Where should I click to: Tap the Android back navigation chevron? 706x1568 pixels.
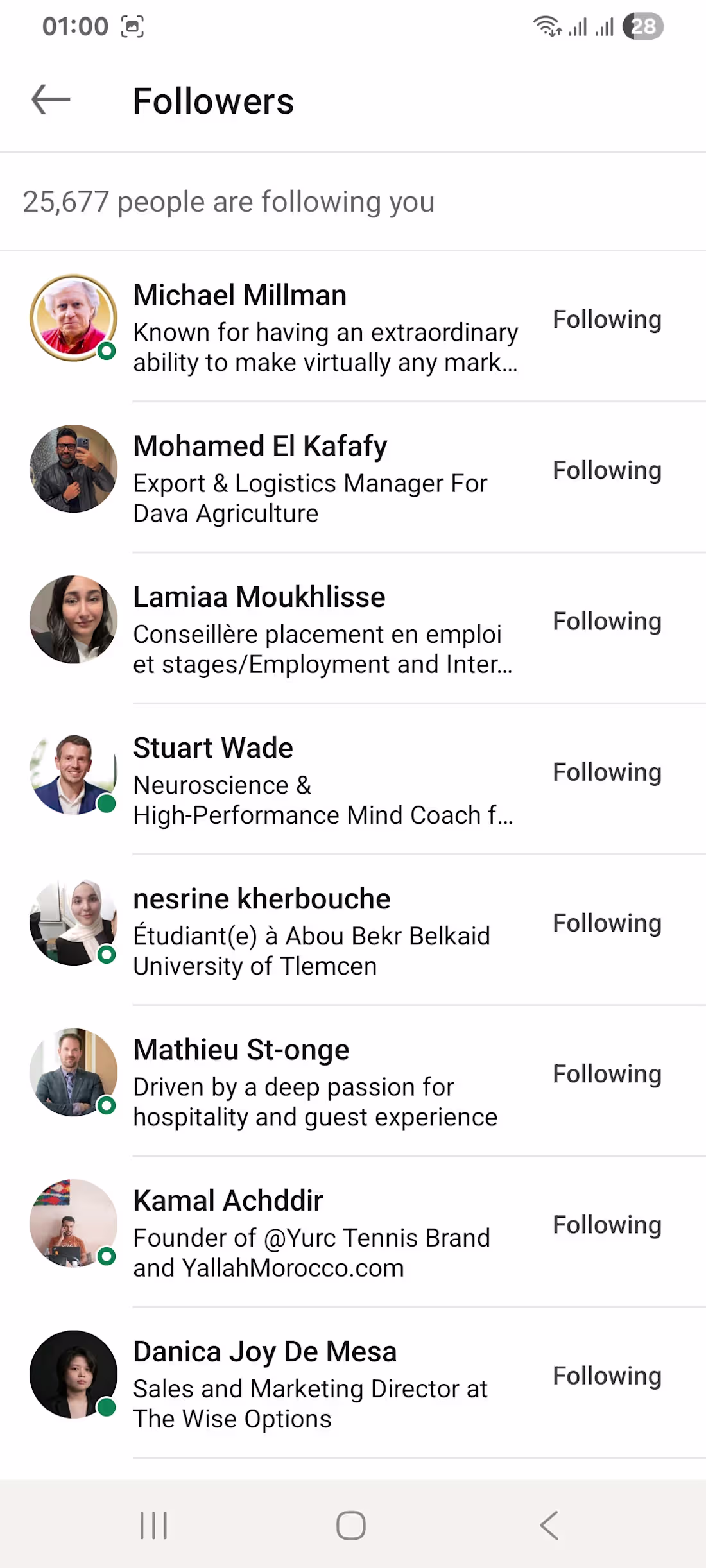tap(549, 1525)
